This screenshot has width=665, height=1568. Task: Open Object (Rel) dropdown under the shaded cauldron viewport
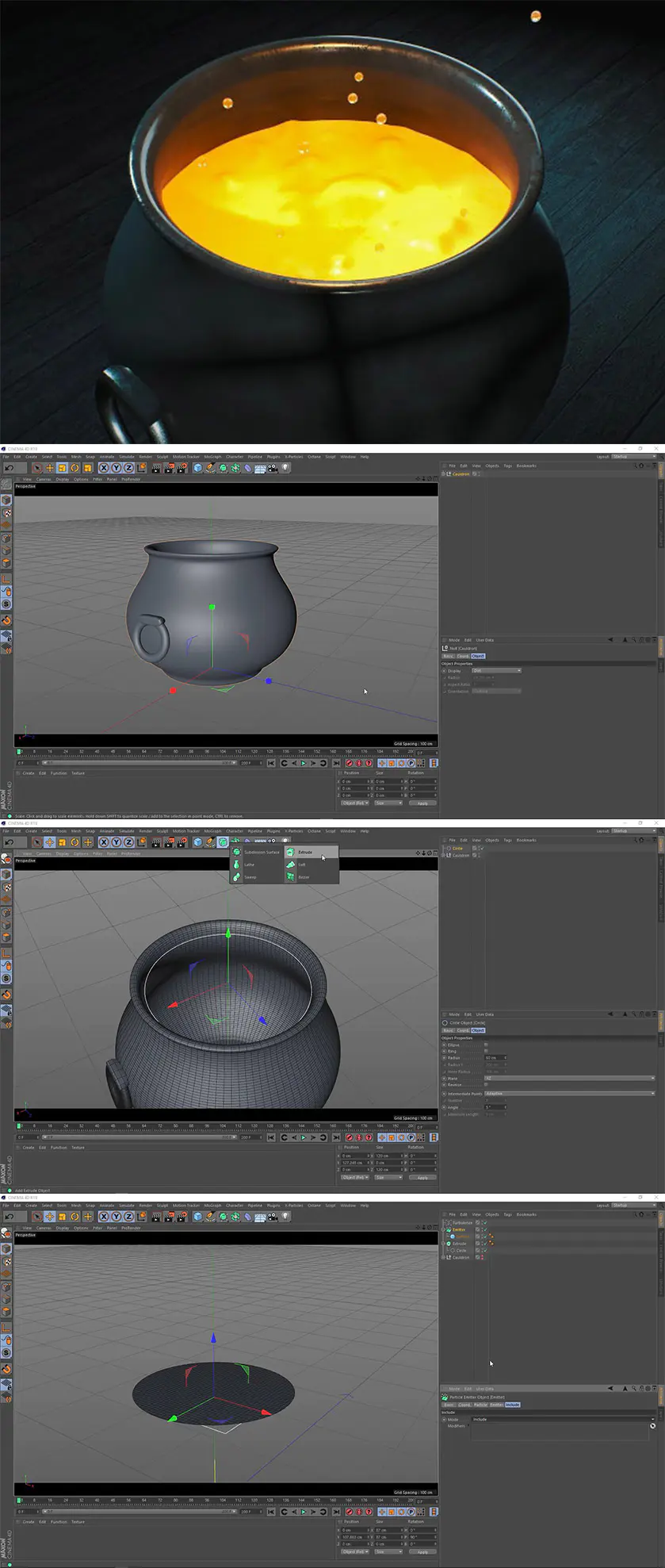[355, 803]
